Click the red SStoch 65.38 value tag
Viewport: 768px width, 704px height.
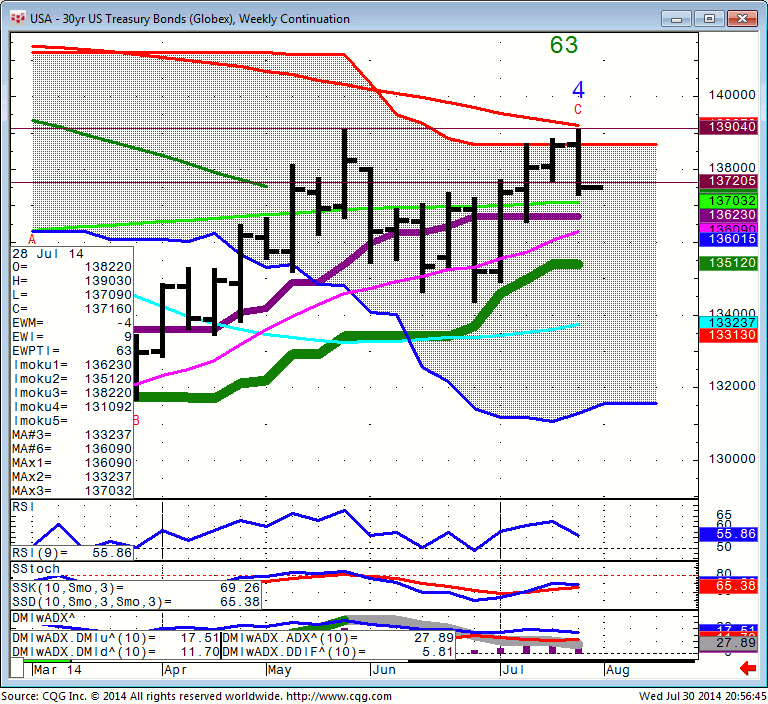[728, 586]
